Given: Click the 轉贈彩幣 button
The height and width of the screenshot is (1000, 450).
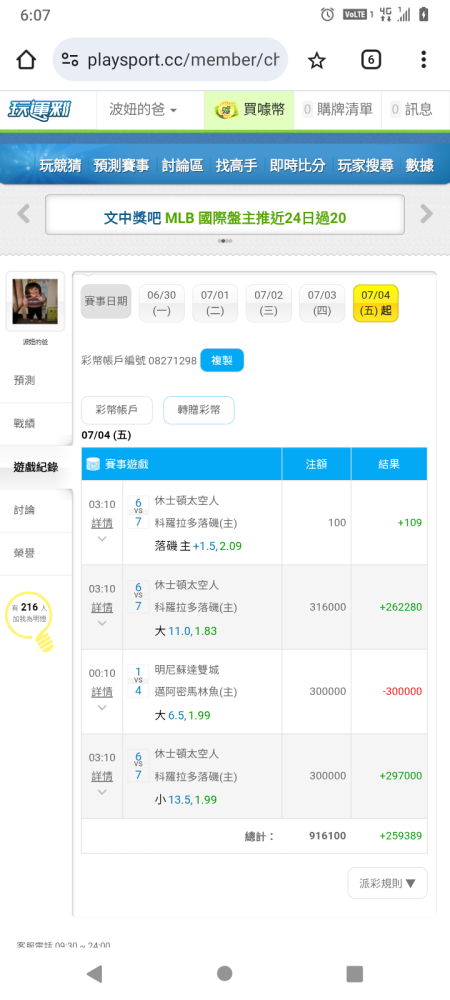Looking at the screenshot, I should point(199,410).
